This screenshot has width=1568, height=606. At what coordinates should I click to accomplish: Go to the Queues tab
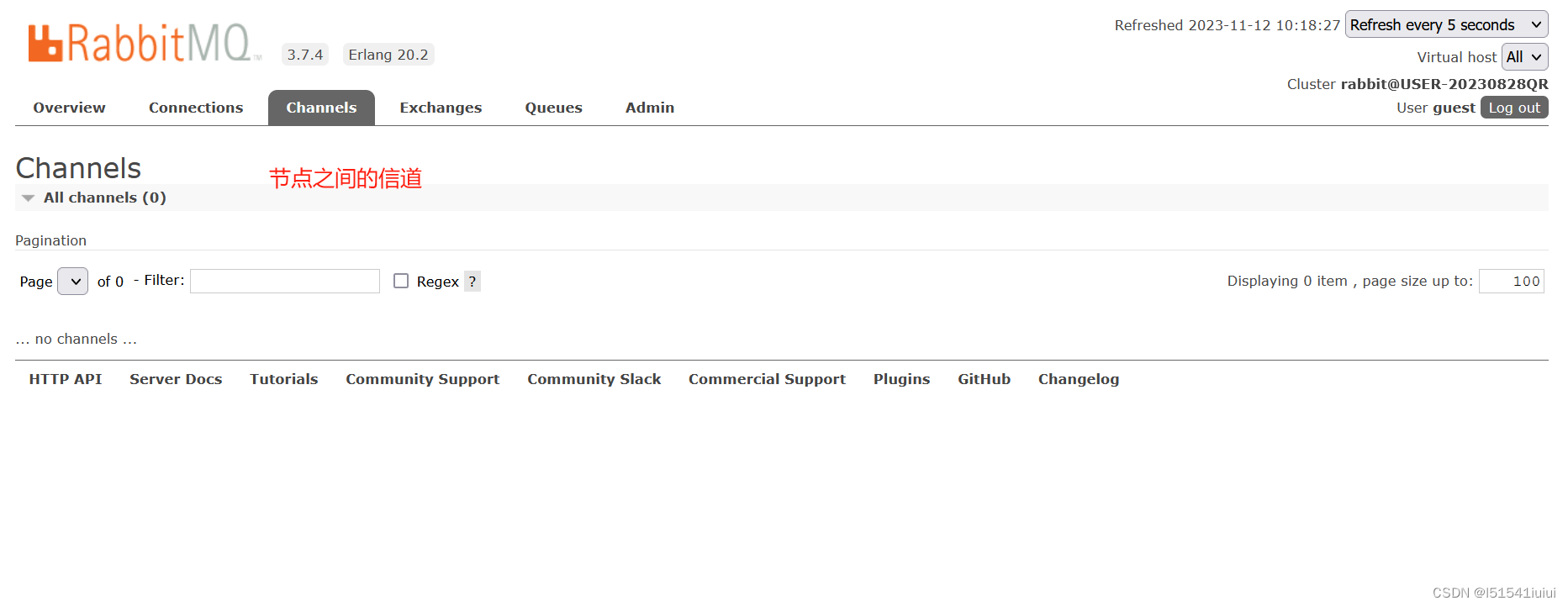pos(553,108)
